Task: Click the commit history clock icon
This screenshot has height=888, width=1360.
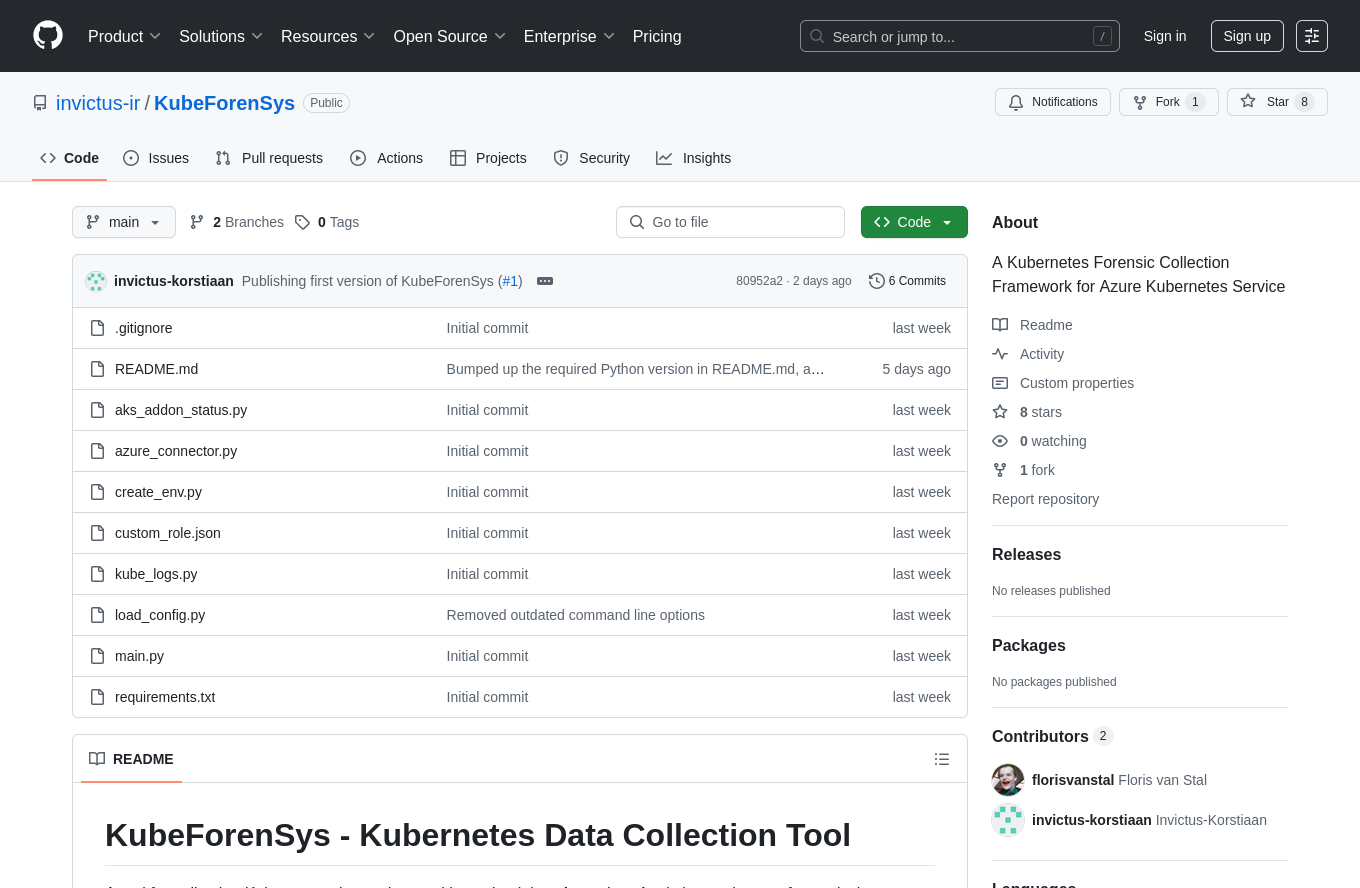Action: pos(877,281)
